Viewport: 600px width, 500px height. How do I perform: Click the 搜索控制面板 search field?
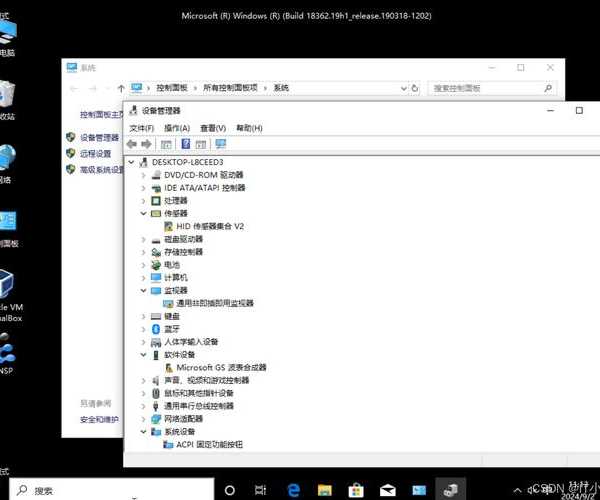491,88
